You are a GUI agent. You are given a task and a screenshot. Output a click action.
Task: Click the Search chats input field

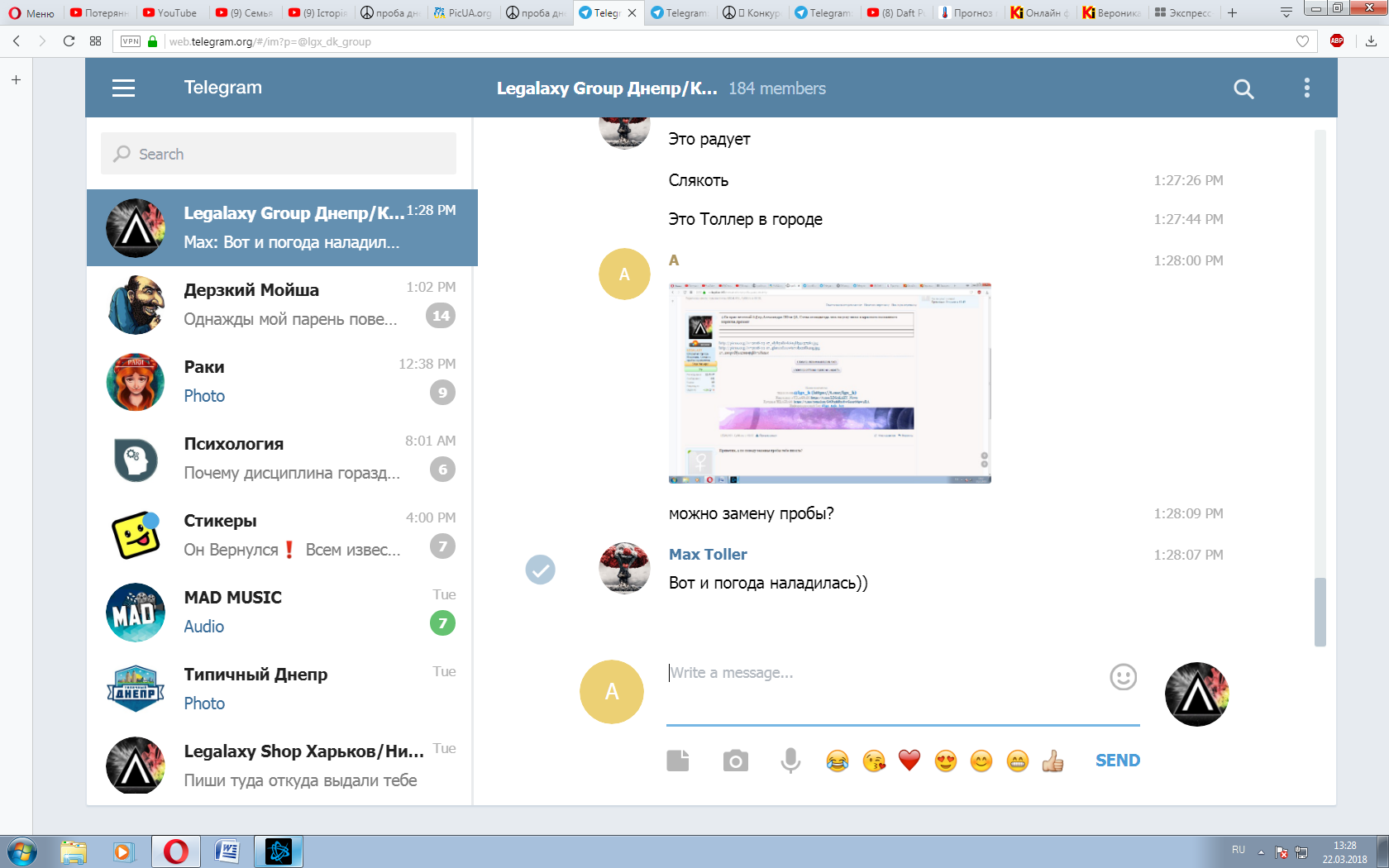click(x=279, y=154)
